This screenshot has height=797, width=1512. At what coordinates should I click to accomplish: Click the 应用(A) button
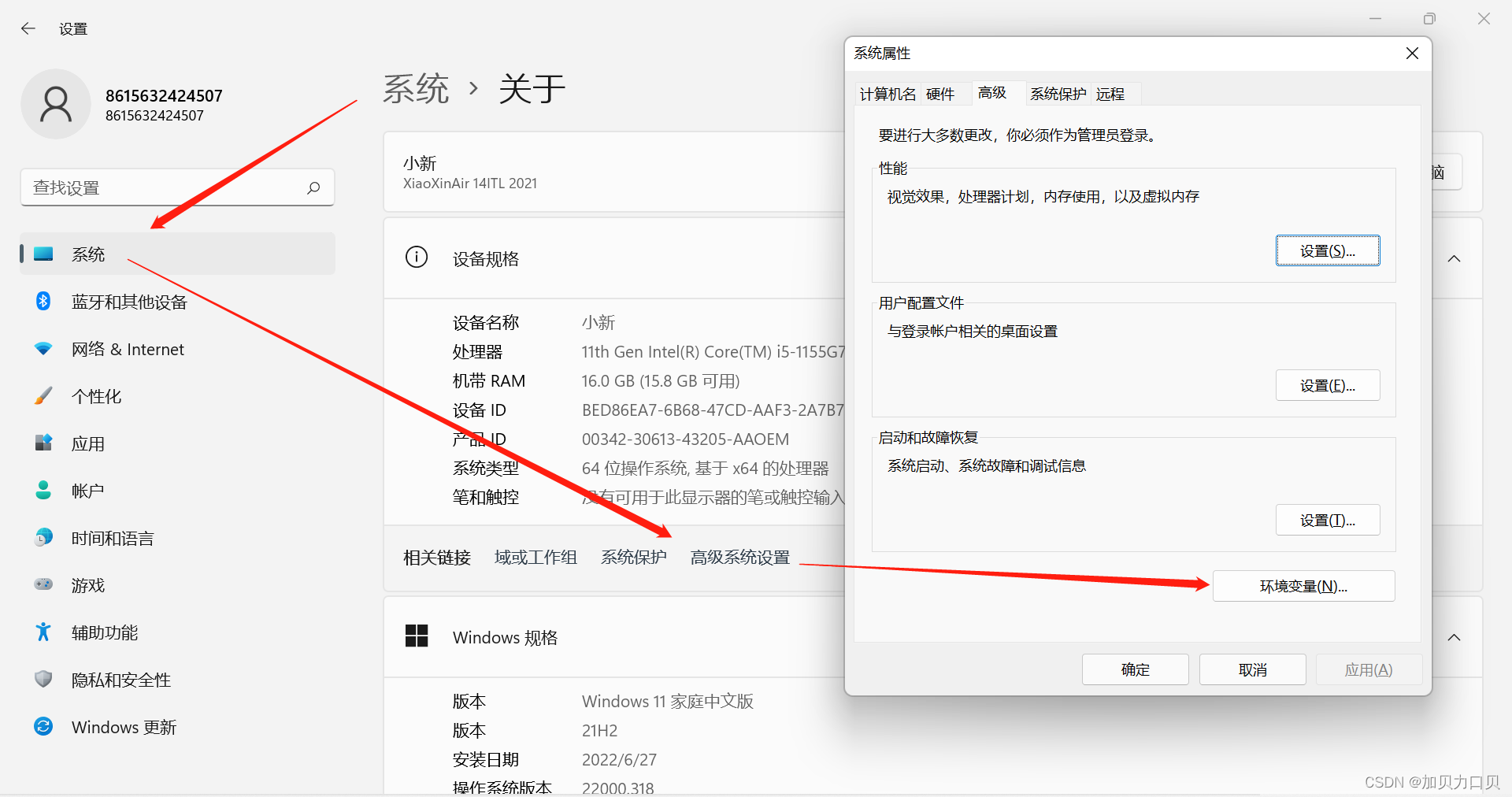pos(1369,669)
